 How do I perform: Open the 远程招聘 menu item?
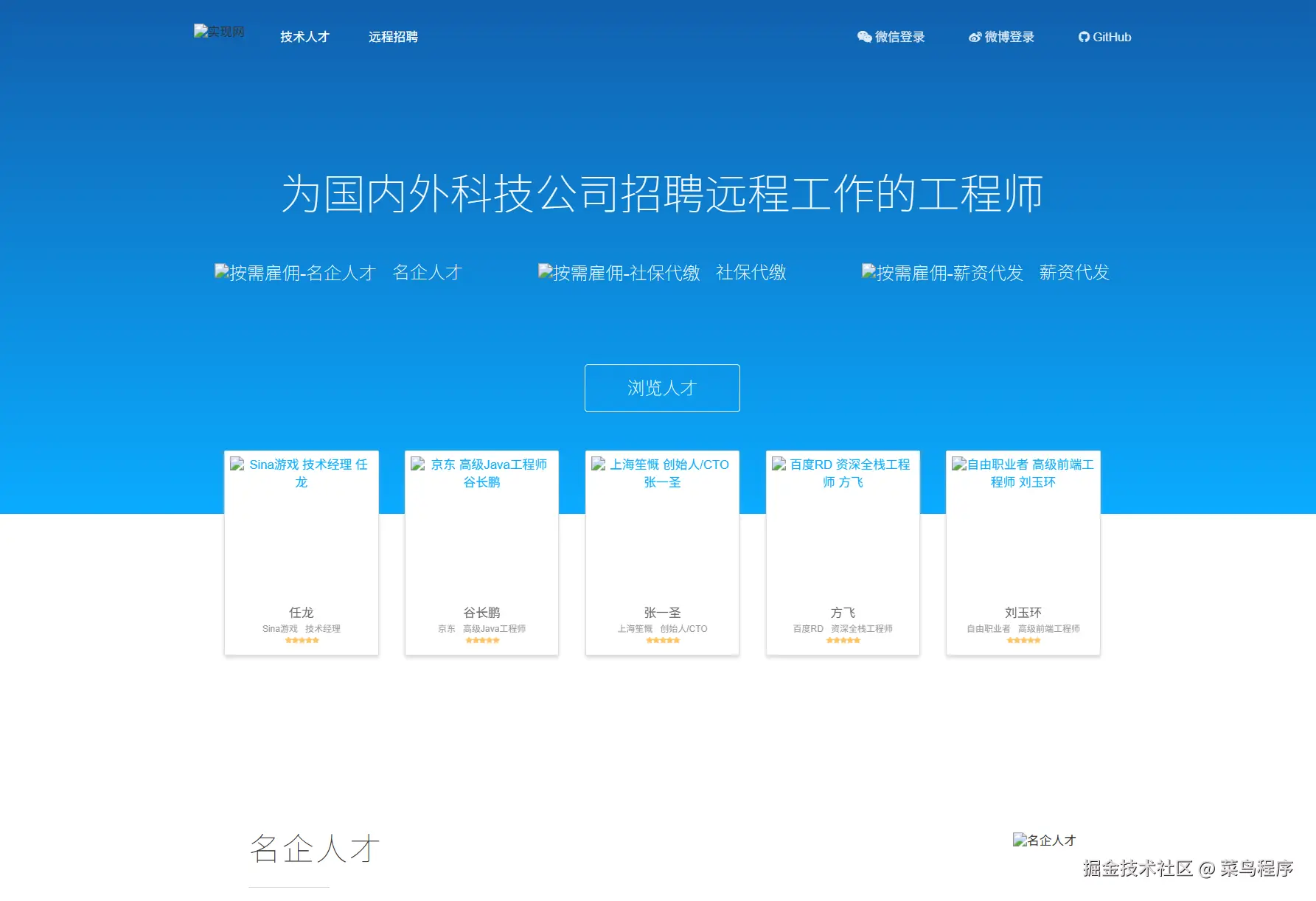(x=393, y=37)
